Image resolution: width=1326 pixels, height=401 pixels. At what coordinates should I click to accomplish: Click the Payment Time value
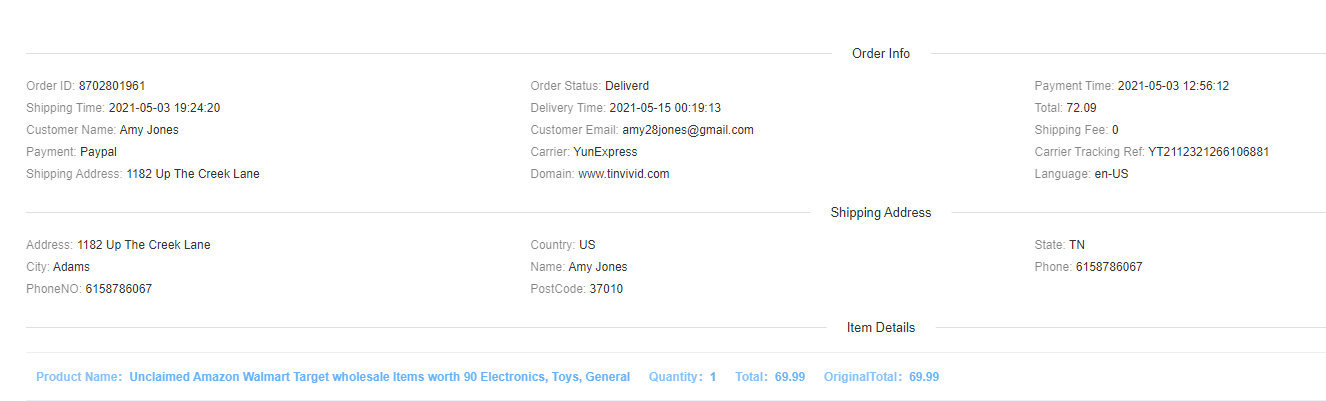1173,86
